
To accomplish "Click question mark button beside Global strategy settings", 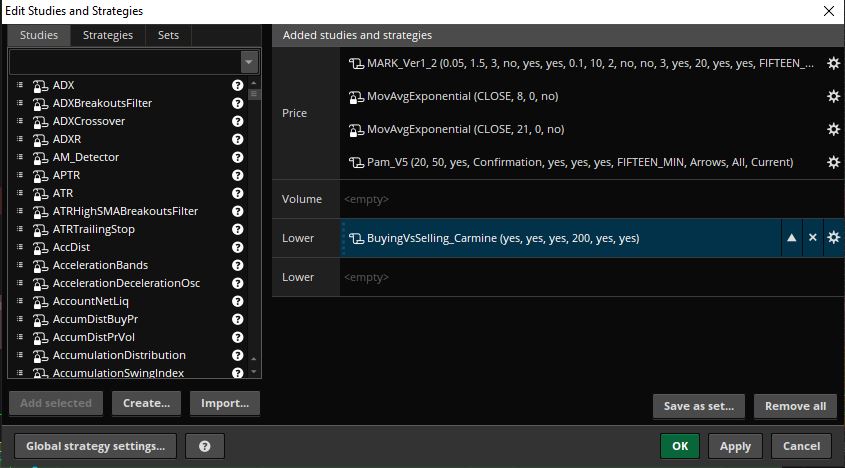I will [205, 446].
